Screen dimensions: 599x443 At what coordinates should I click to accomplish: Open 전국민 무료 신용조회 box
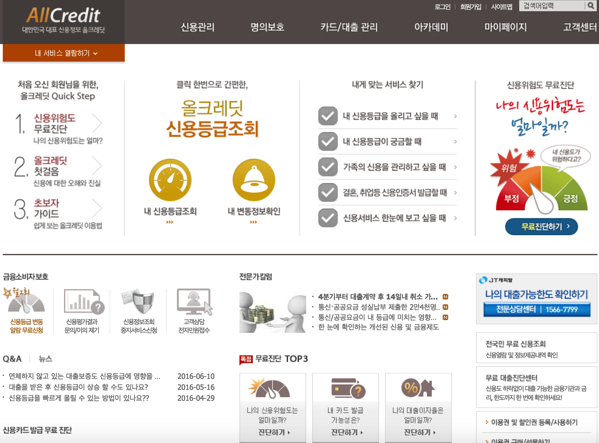[x=537, y=348]
